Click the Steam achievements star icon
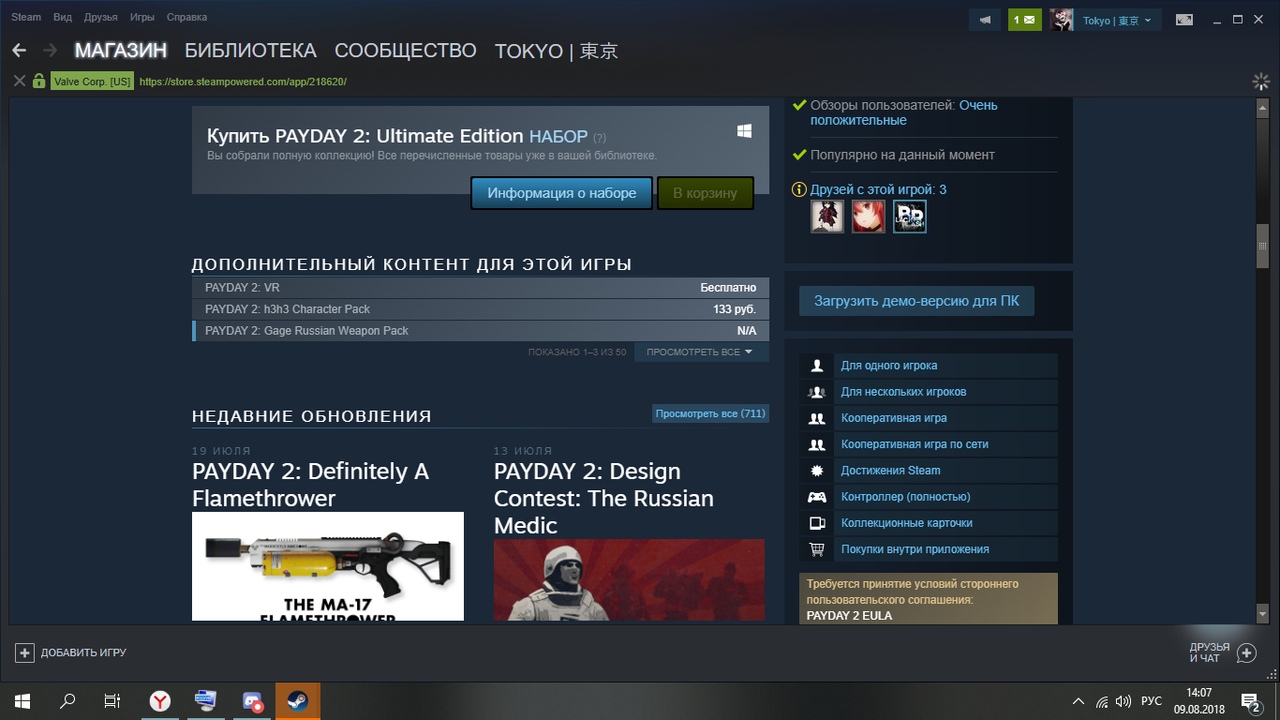 tap(817, 471)
